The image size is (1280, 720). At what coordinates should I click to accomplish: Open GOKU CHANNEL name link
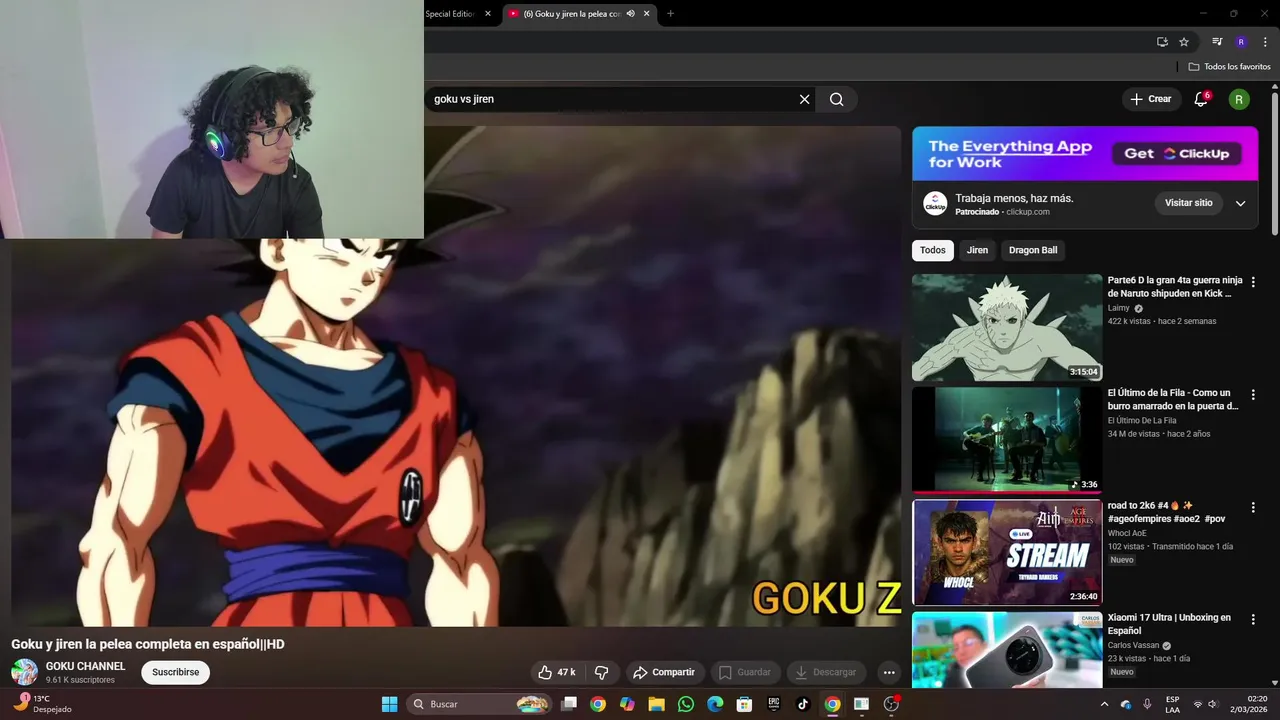click(x=86, y=666)
